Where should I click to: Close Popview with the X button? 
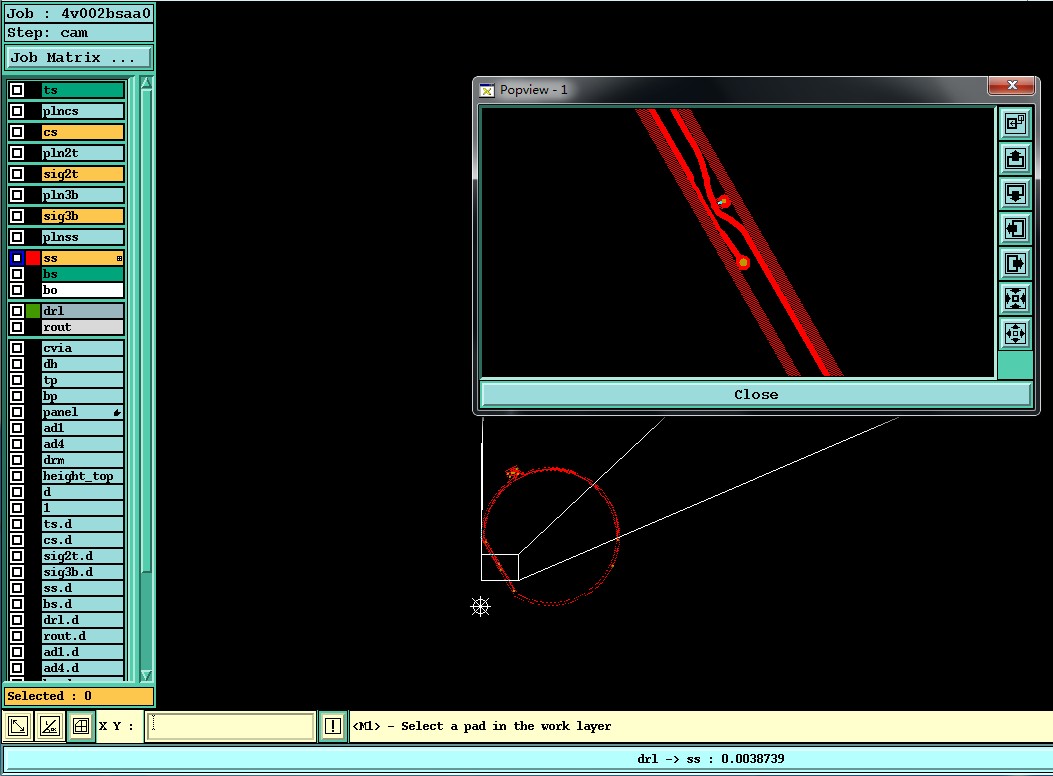(x=1012, y=85)
